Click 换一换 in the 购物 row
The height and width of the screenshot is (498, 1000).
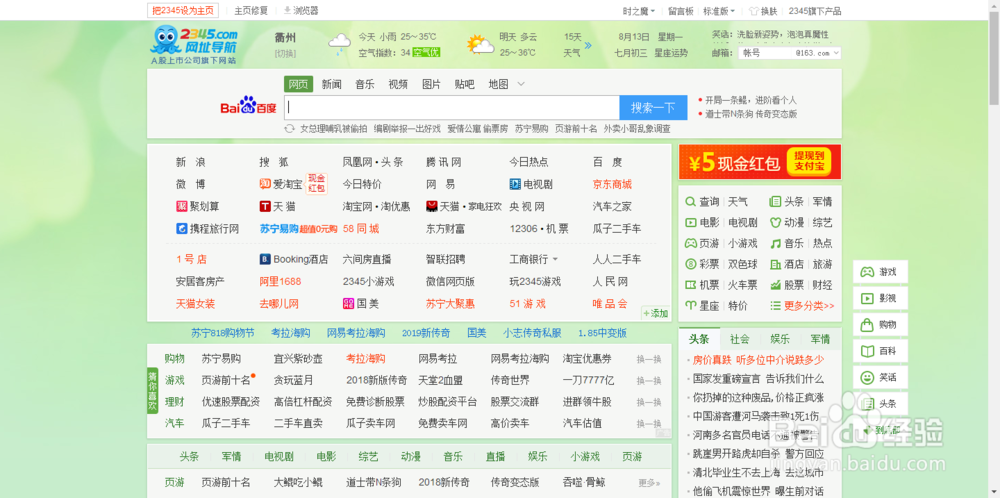click(x=649, y=359)
